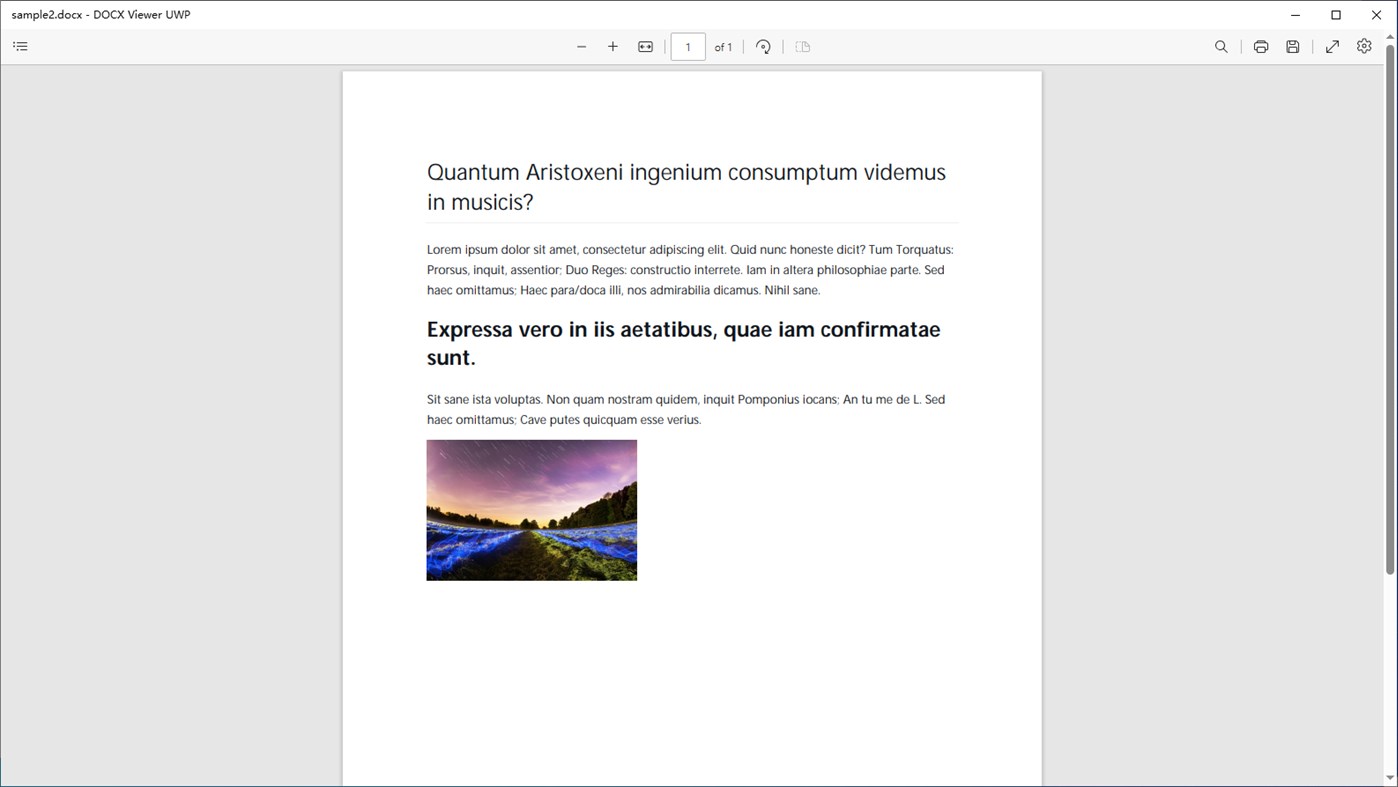Open the document outline sidebar

pos(20,46)
